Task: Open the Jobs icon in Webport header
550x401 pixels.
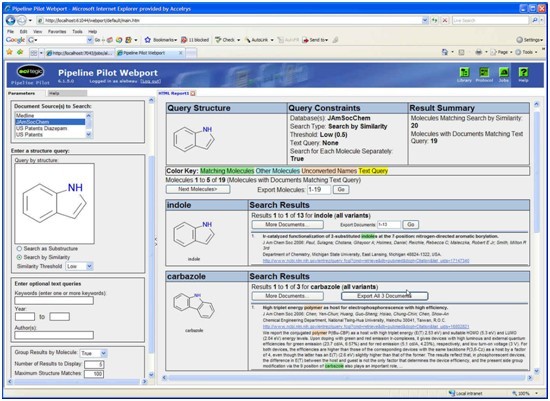Action: coord(503,73)
